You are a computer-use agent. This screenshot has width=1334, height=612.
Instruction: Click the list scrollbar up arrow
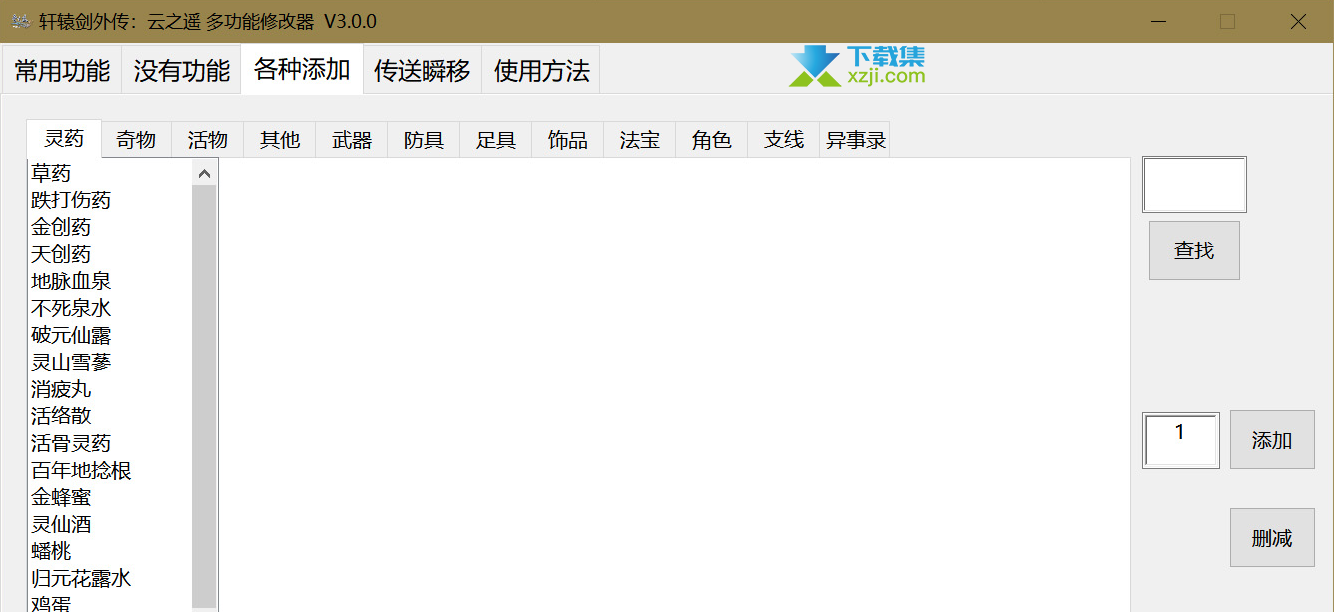tap(204, 173)
